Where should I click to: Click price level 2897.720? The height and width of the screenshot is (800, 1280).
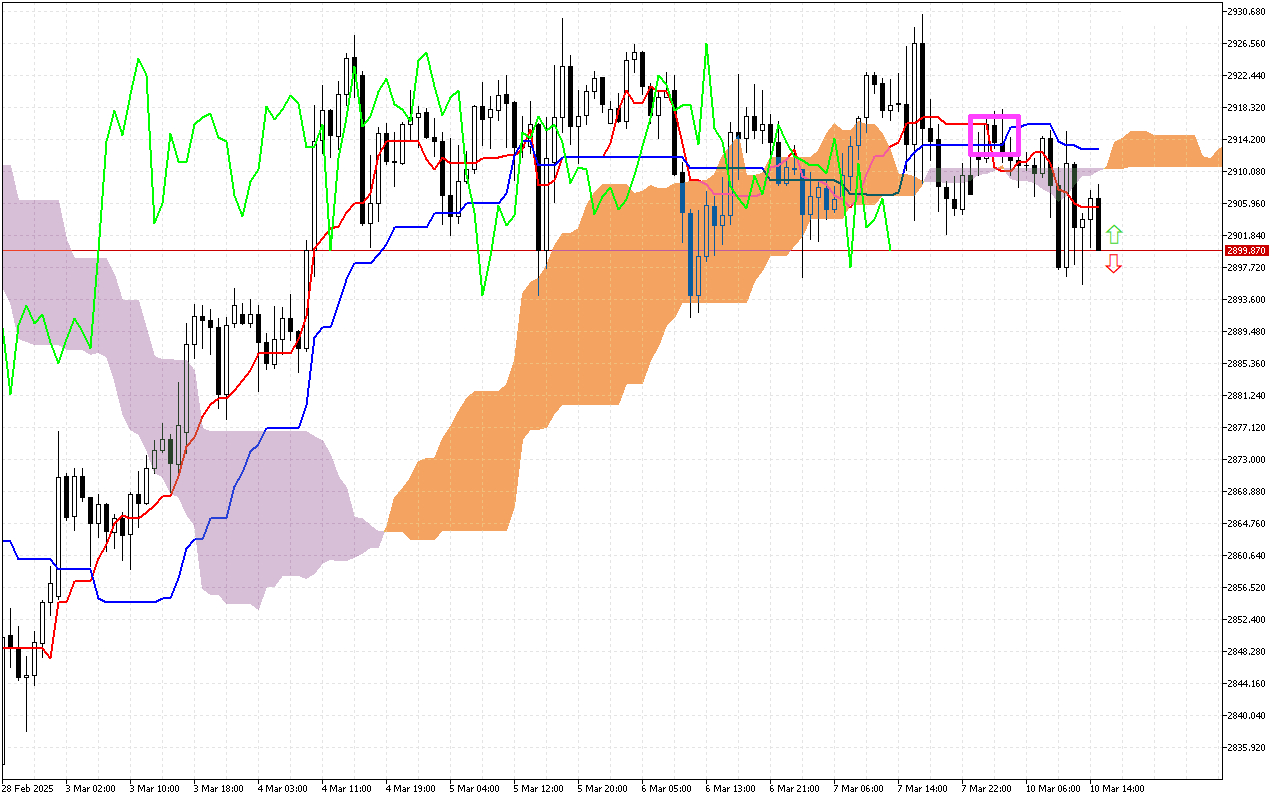point(1247,267)
